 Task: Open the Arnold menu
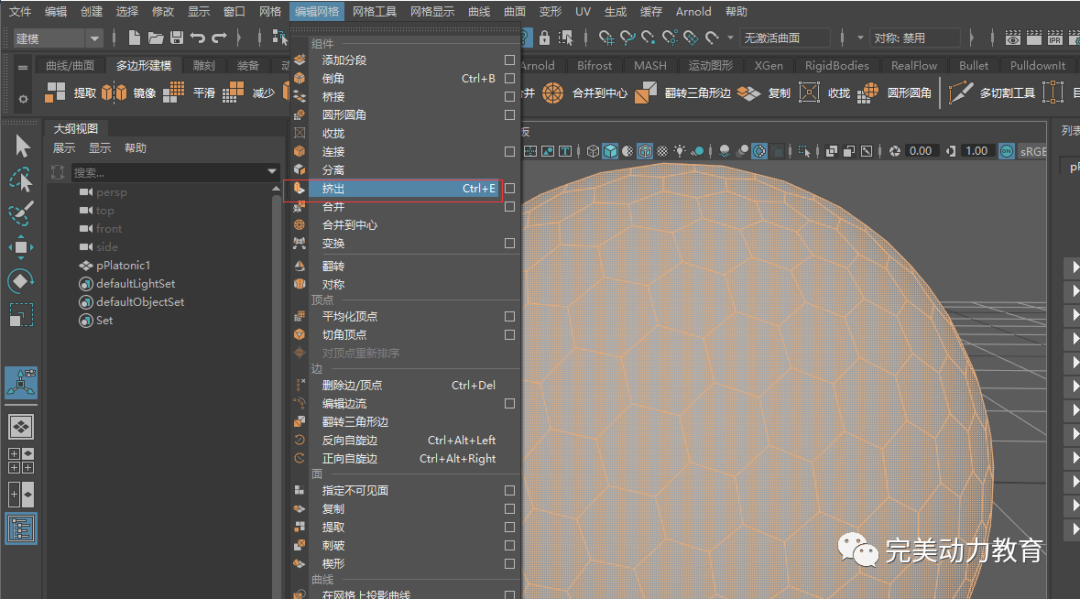(x=693, y=12)
